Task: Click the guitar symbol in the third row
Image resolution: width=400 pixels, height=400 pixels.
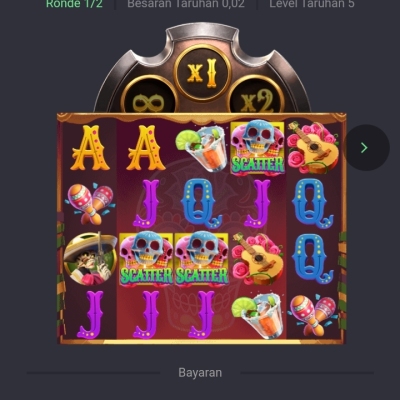Action: (x=257, y=259)
